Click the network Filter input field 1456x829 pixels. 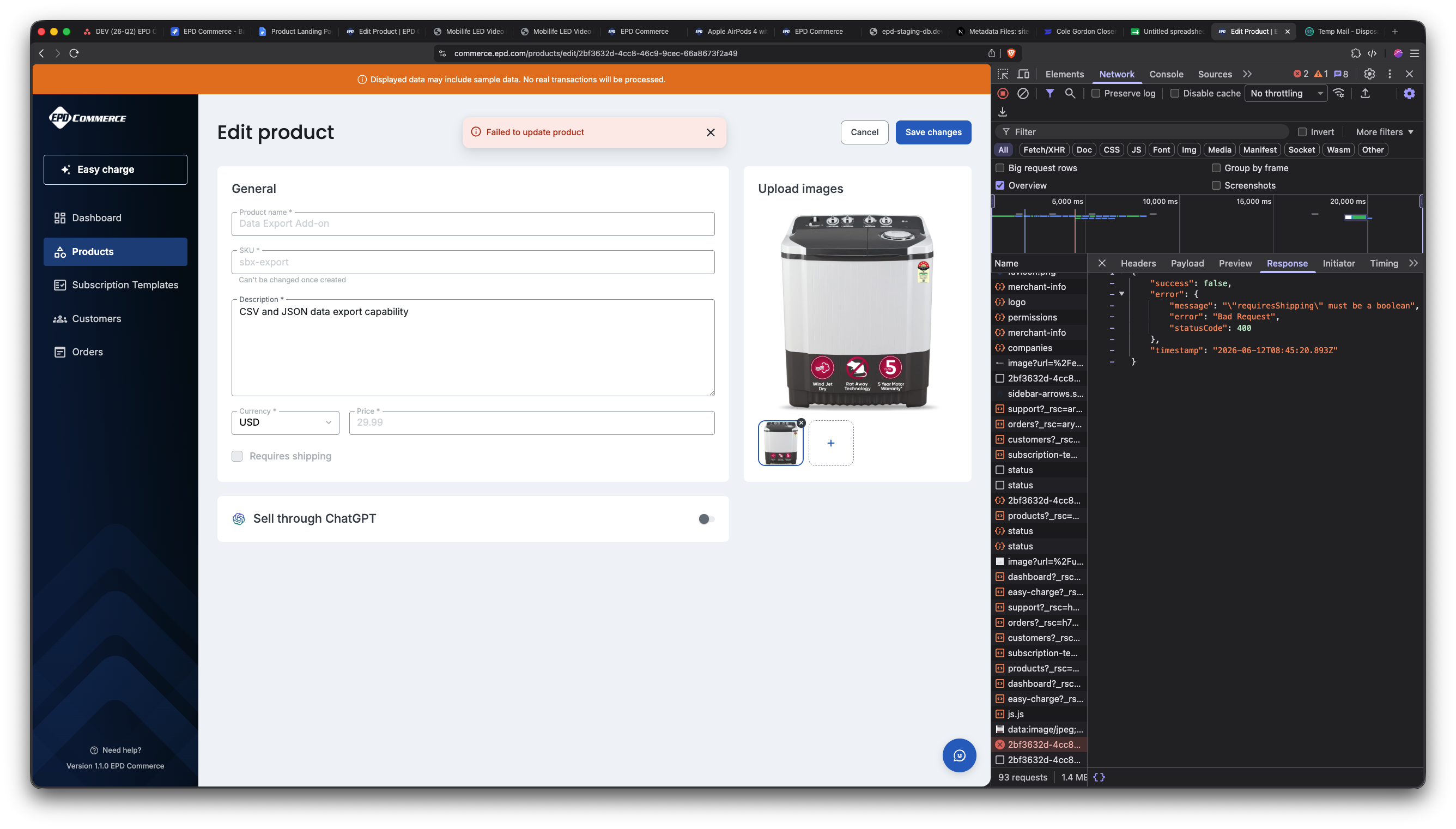1142,132
